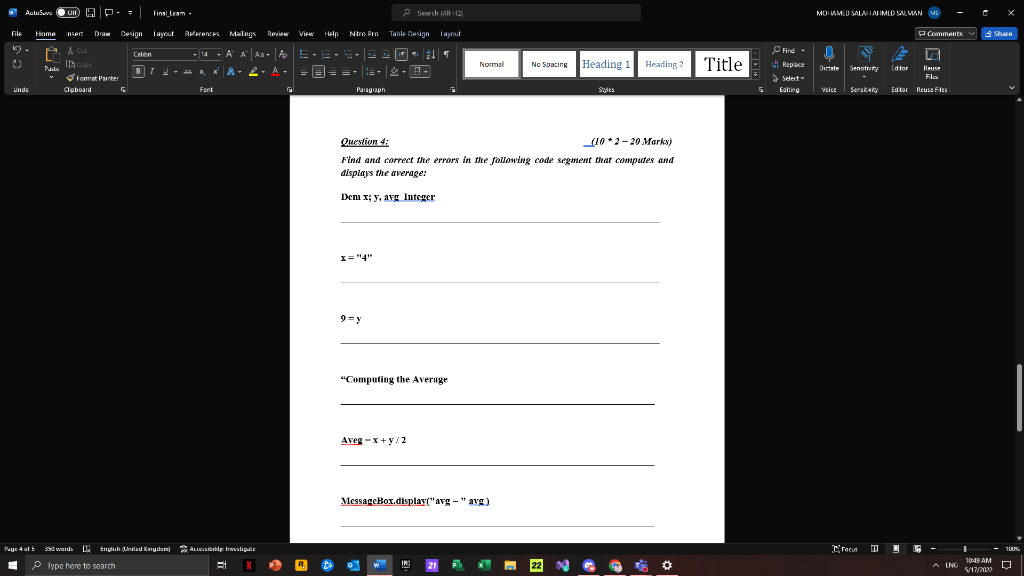Click the Redo icon below Undo
Screen dimensions: 1024x576
click(x=17, y=64)
